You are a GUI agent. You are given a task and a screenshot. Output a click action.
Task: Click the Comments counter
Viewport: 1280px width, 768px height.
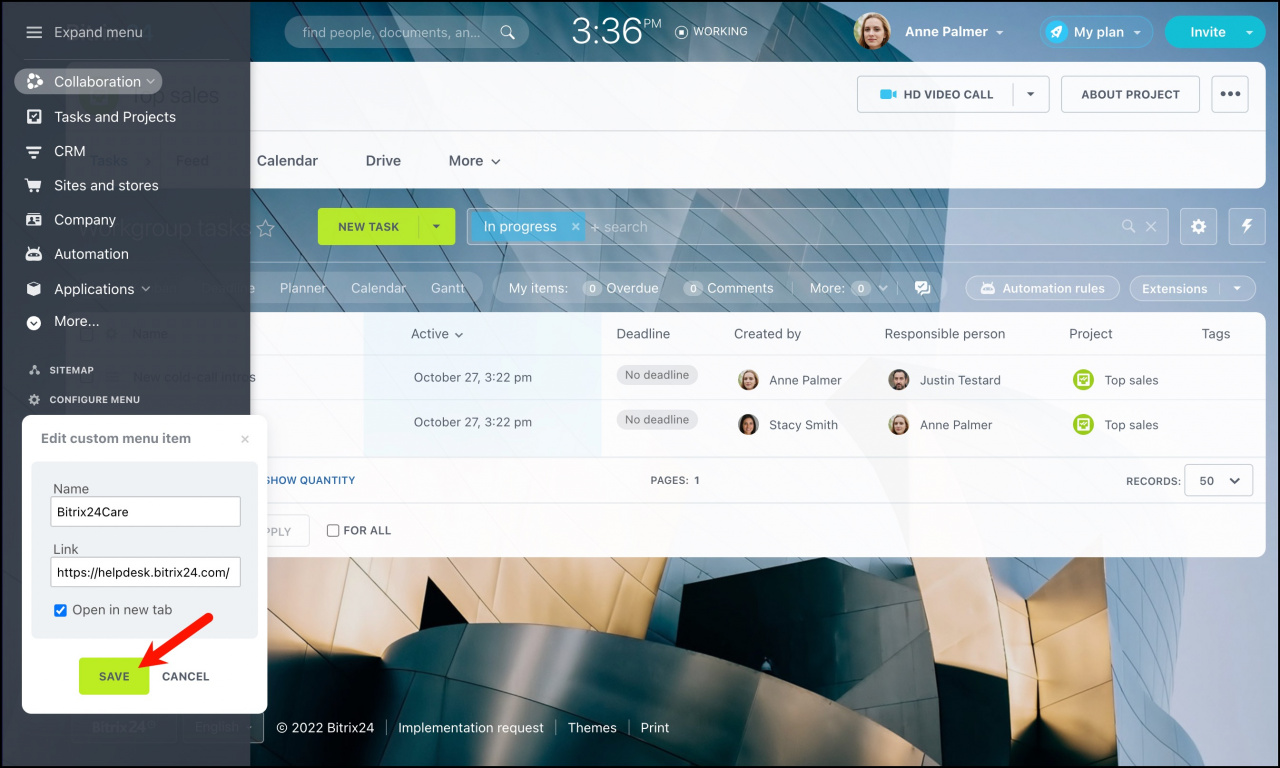coord(729,288)
